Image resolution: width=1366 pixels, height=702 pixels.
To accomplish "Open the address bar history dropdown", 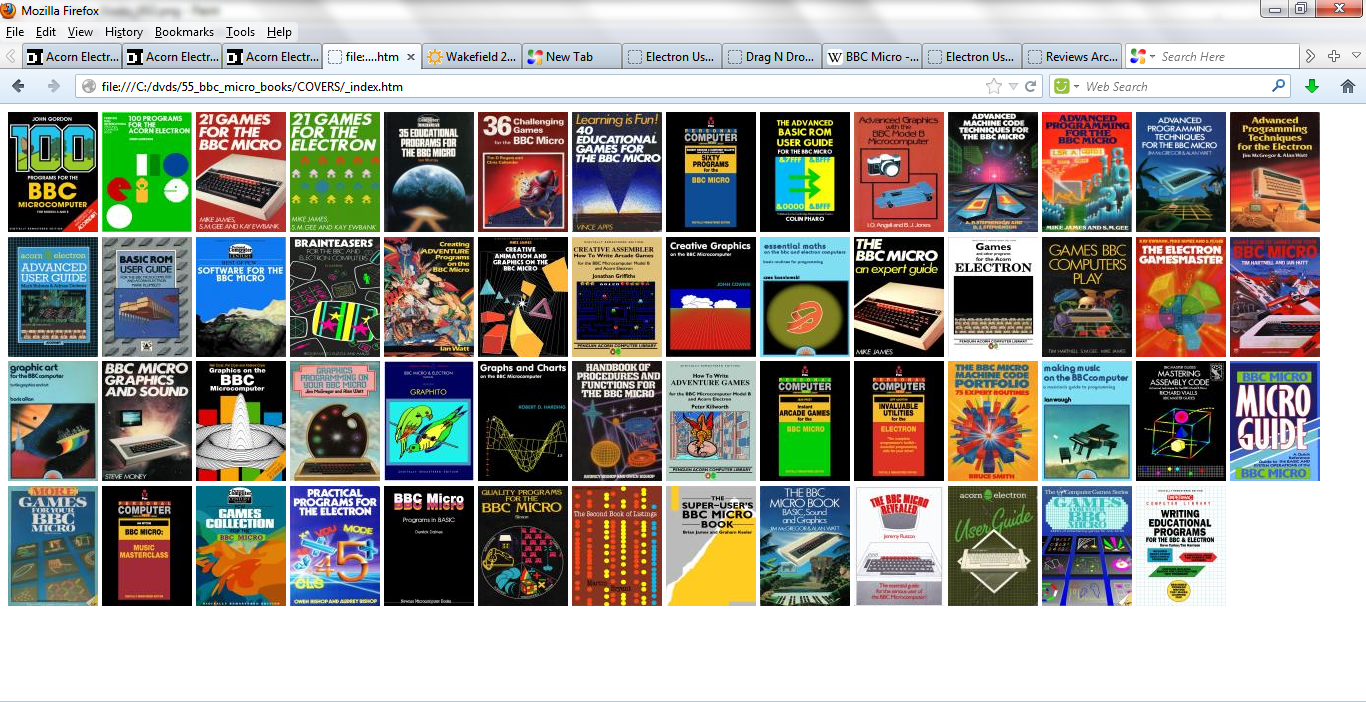I will [1012, 87].
